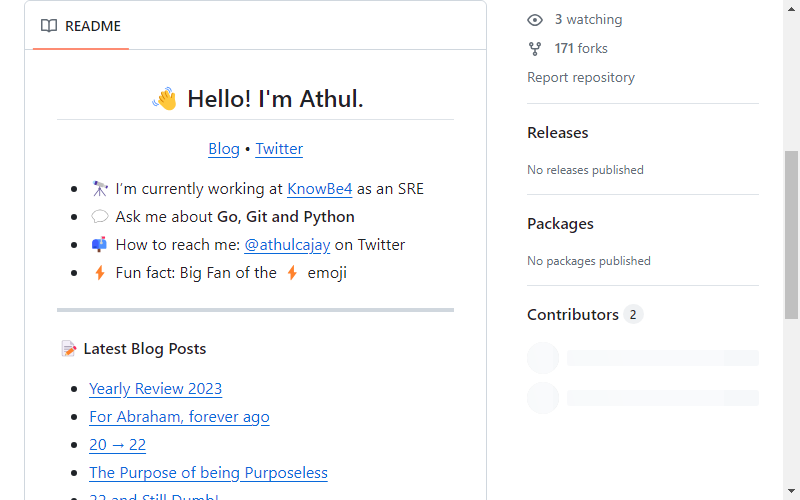Open the KnowBe4 link
The height and width of the screenshot is (500, 800).
(x=319, y=189)
